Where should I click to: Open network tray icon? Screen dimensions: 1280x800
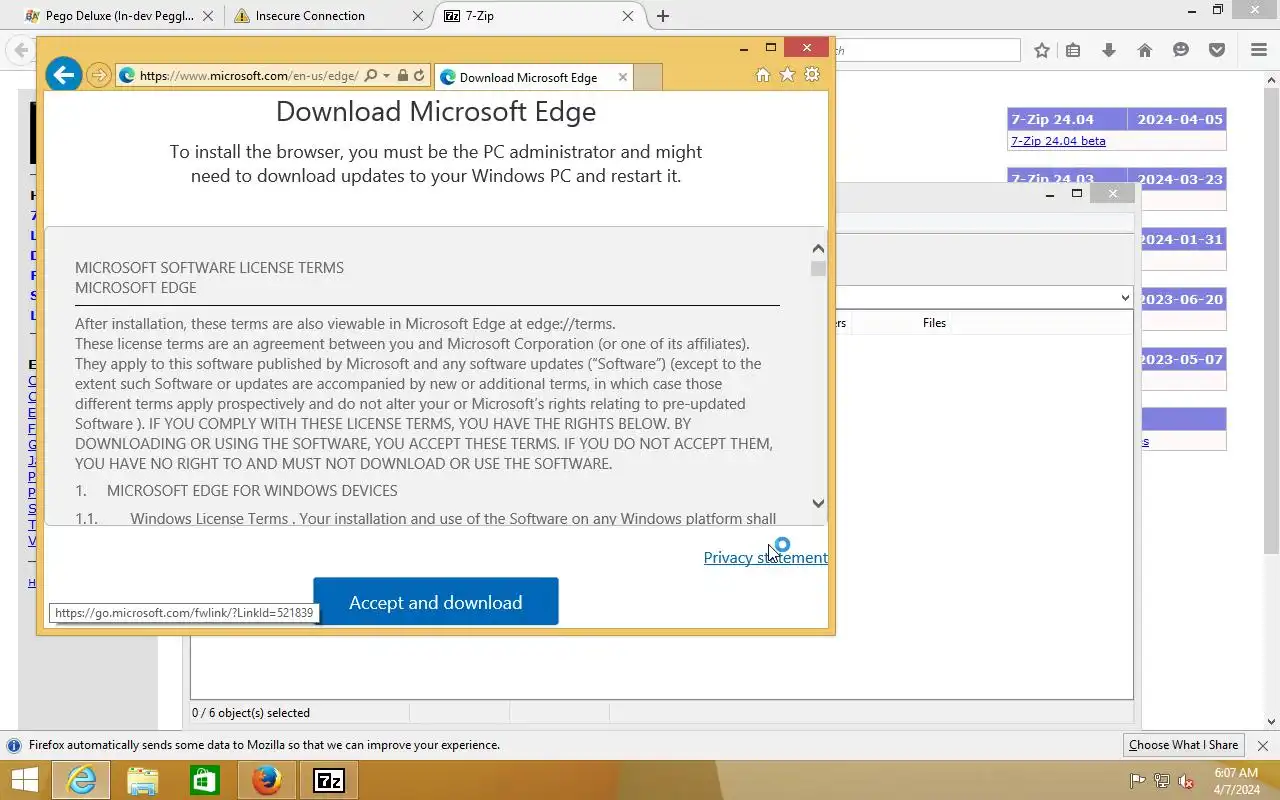pos(1162,781)
